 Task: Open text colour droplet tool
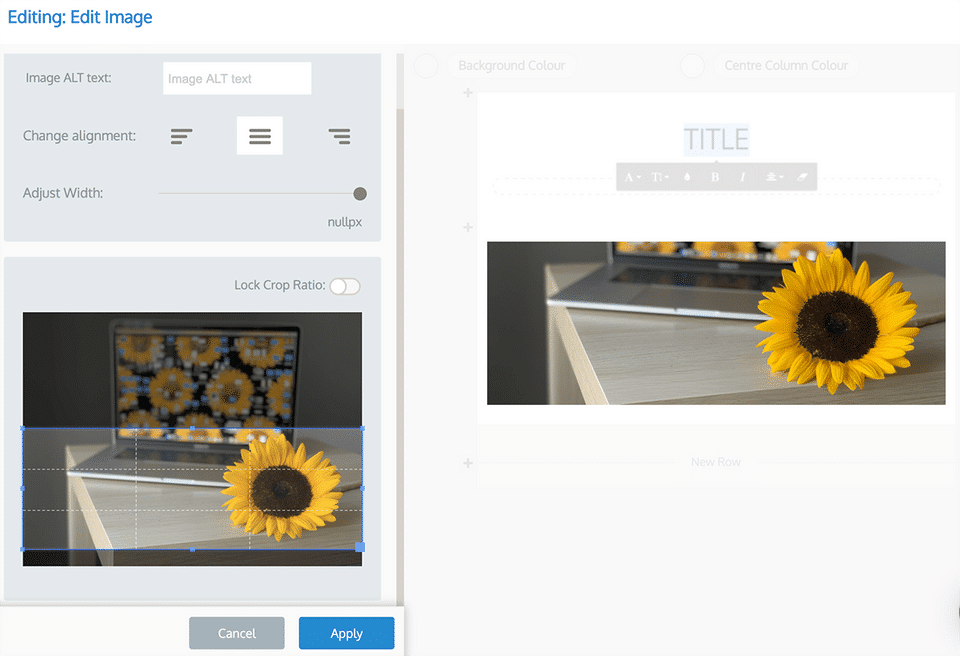click(x=687, y=177)
